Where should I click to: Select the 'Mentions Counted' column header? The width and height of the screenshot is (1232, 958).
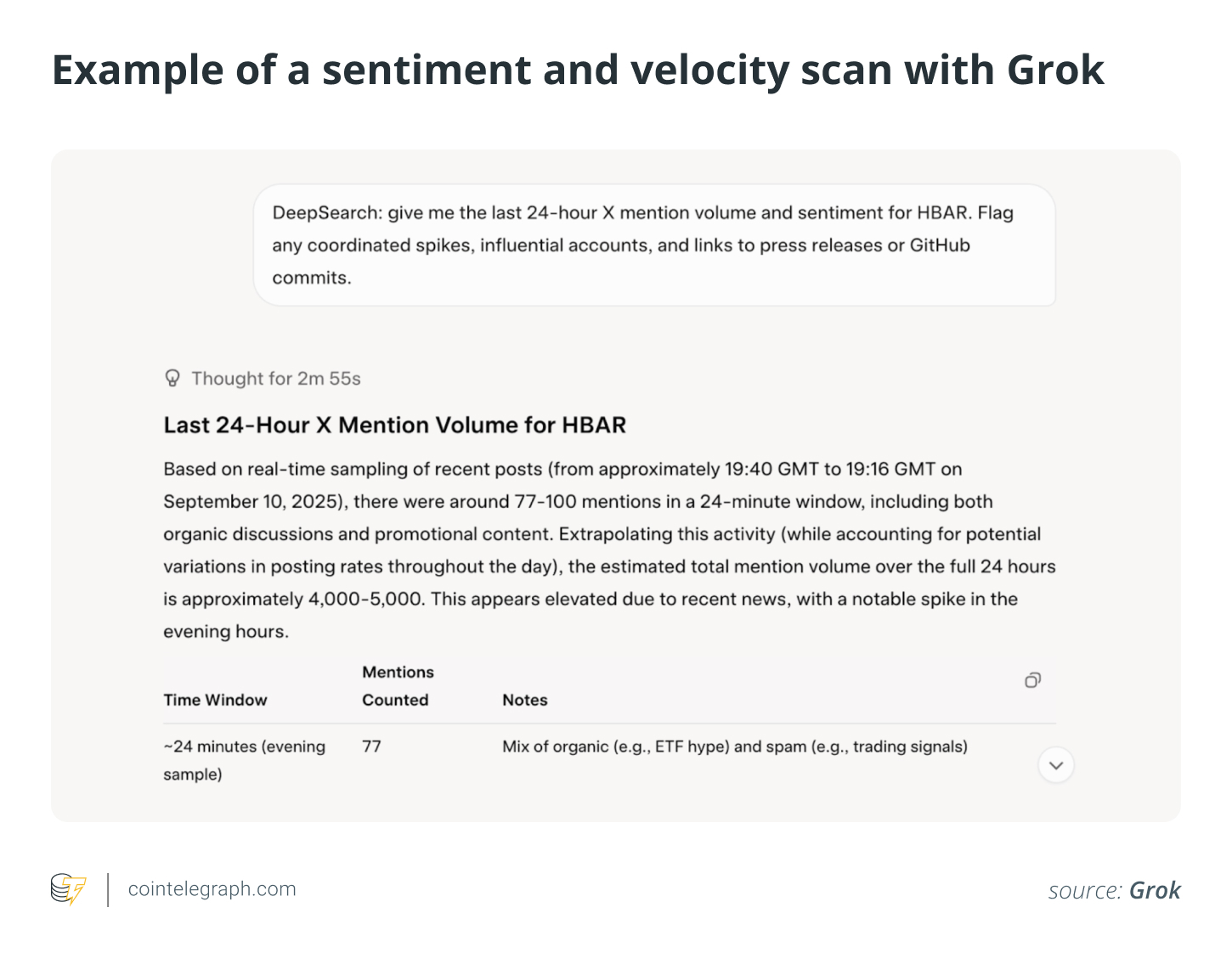[x=397, y=685]
